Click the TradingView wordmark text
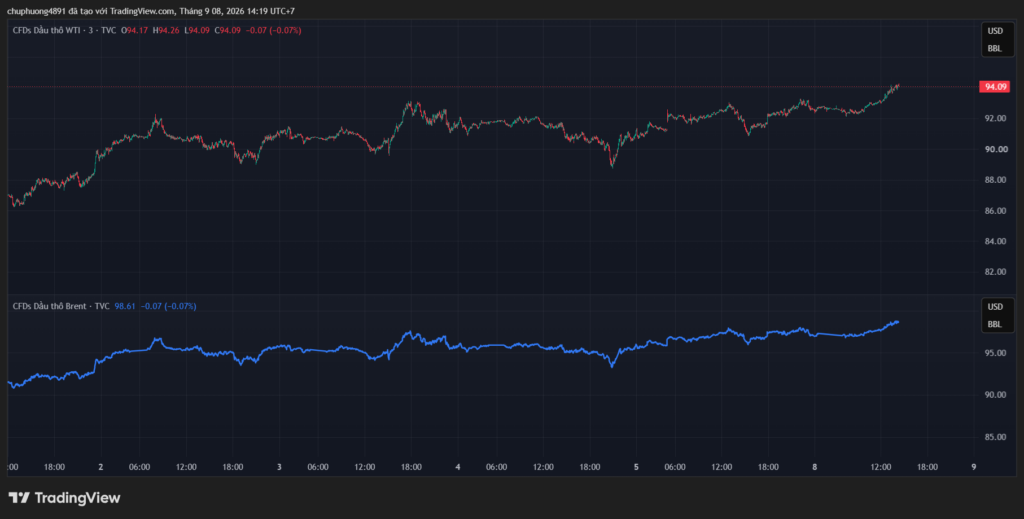 pos(77,498)
